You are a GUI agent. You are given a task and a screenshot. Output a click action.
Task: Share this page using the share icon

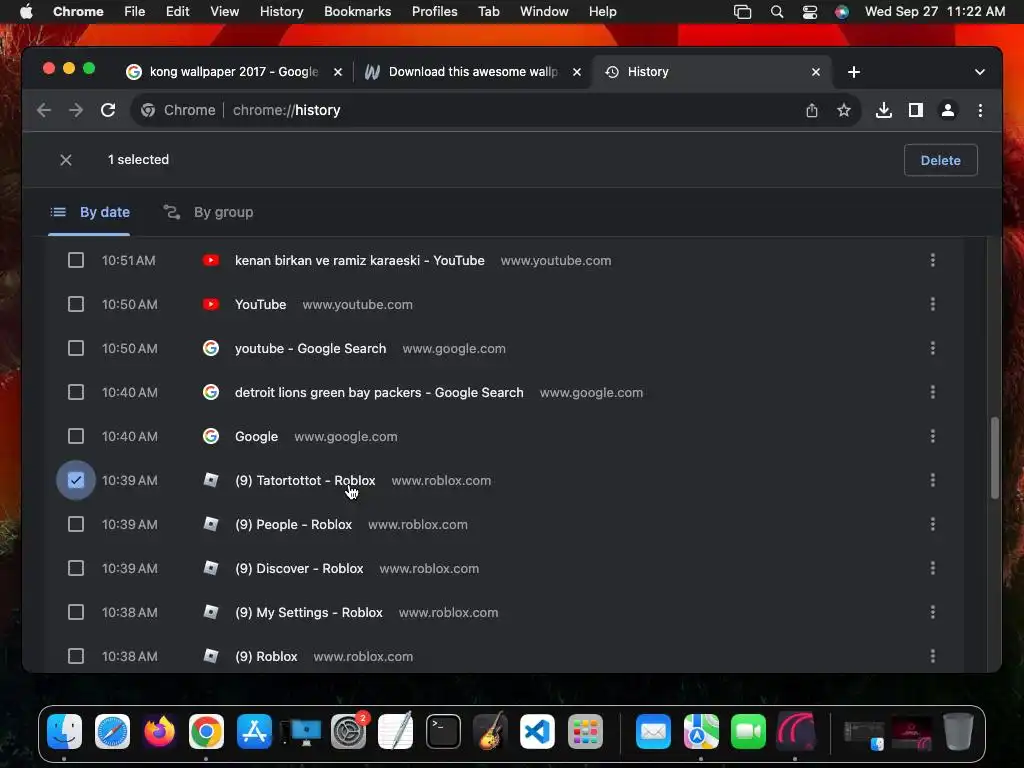(812, 110)
